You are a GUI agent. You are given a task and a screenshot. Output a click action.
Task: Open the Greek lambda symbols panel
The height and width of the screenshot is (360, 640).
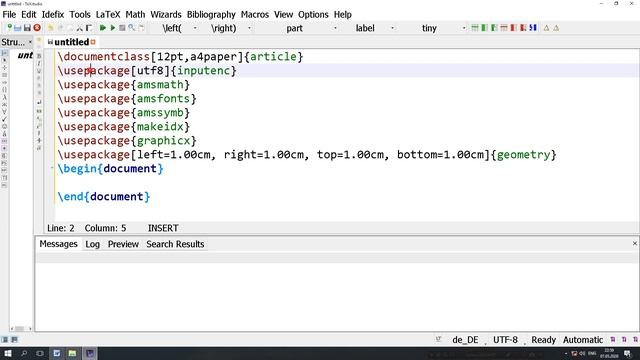(x=4, y=97)
